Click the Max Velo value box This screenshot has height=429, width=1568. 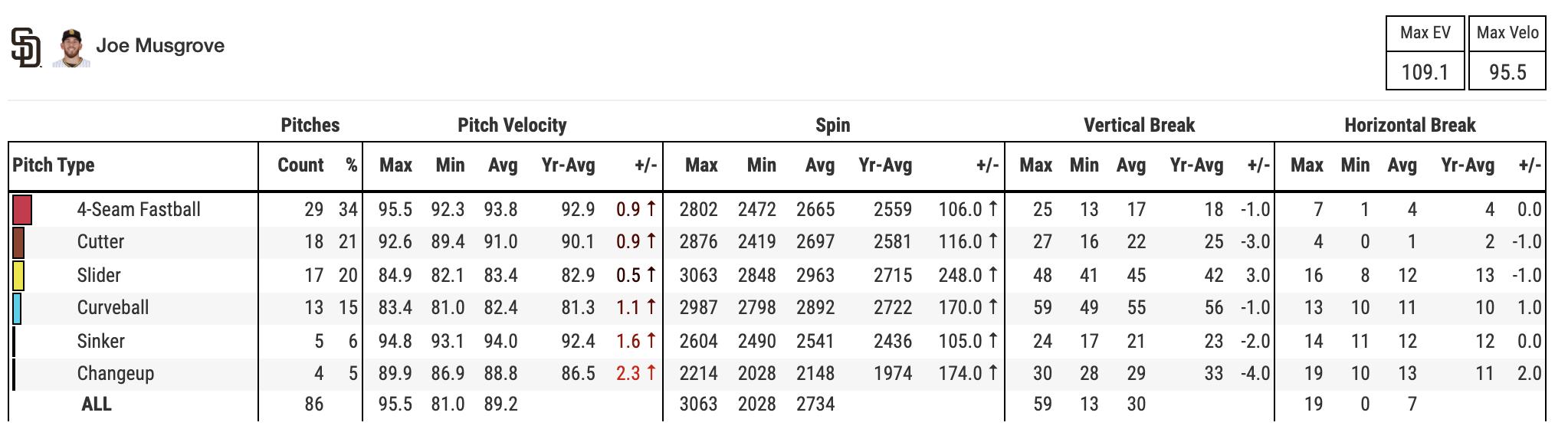[1507, 72]
